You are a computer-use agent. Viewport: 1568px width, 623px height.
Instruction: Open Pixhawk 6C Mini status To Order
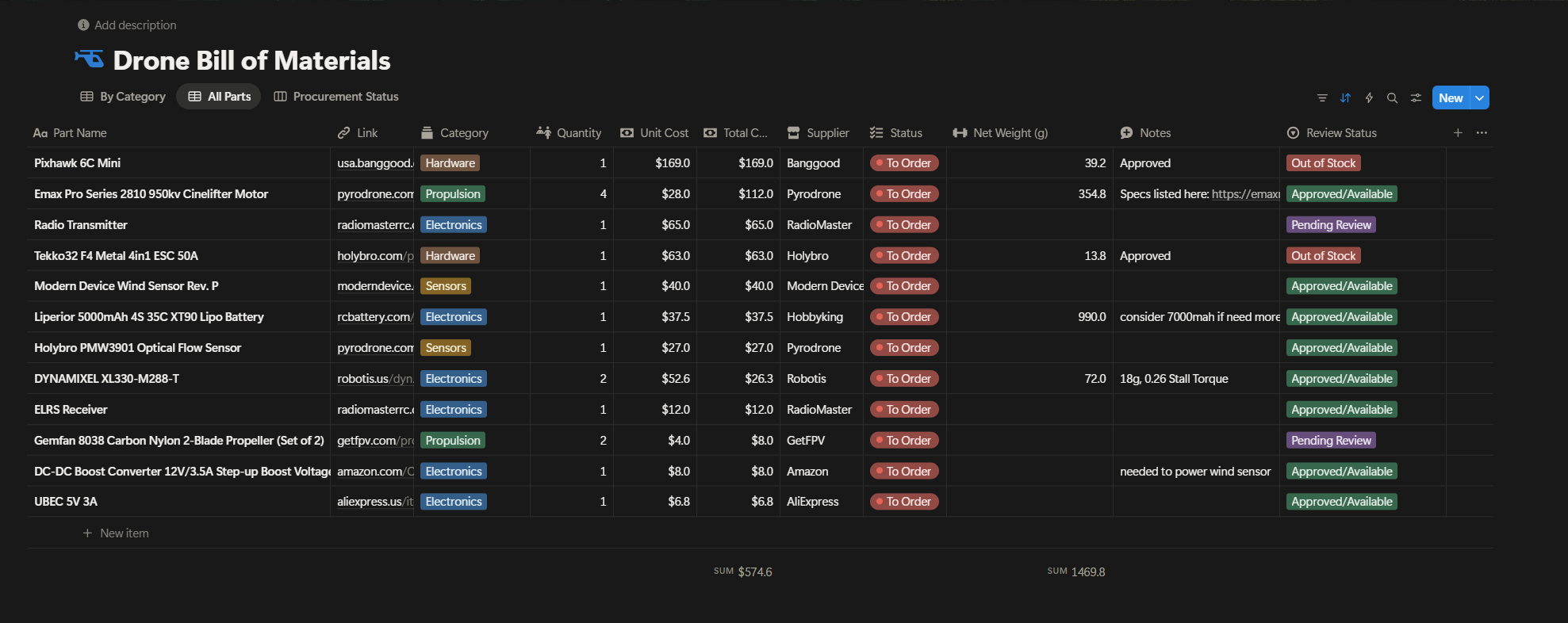pyautogui.click(x=904, y=163)
